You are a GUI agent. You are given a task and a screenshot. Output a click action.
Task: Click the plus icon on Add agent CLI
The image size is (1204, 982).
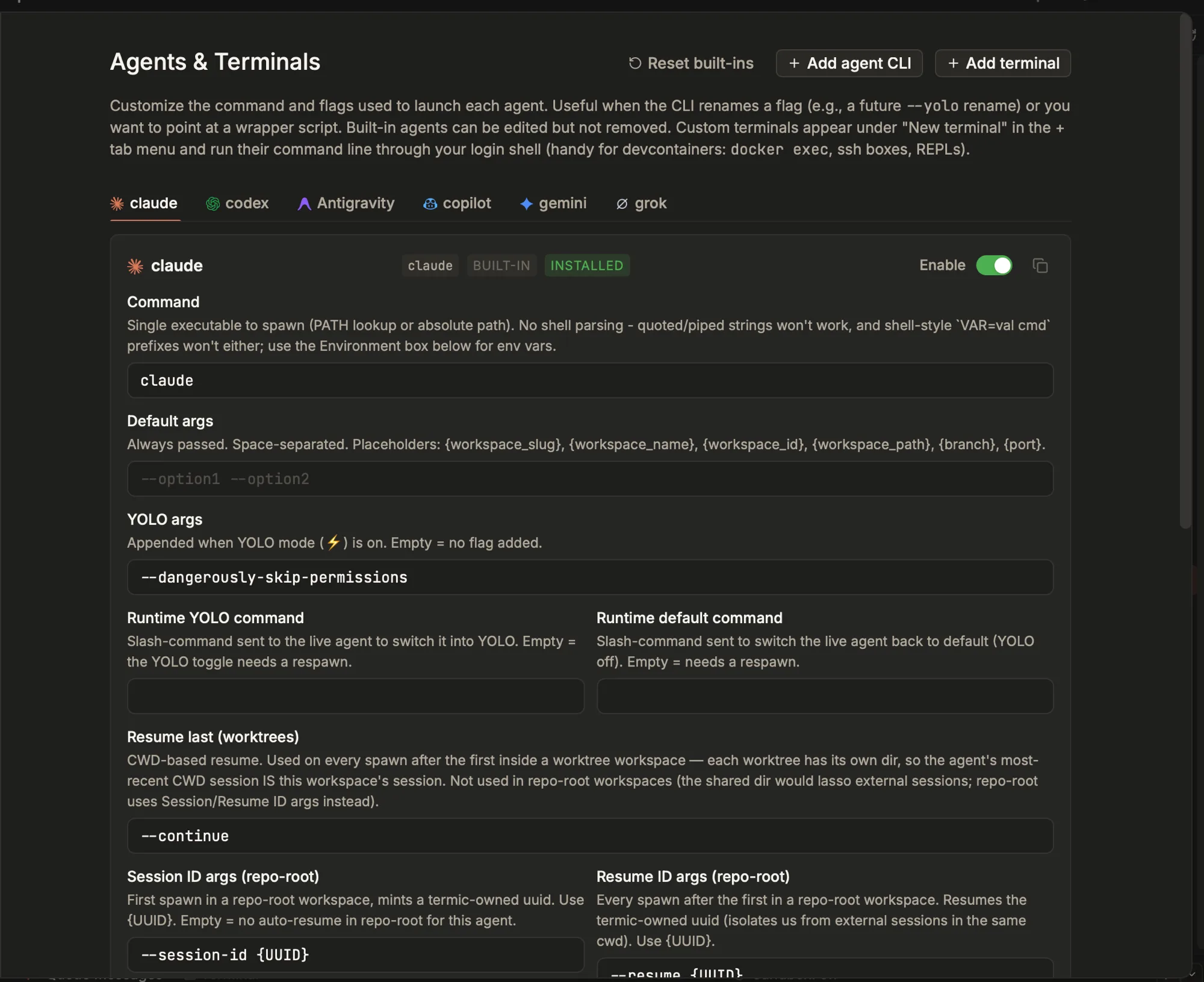(794, 63)
